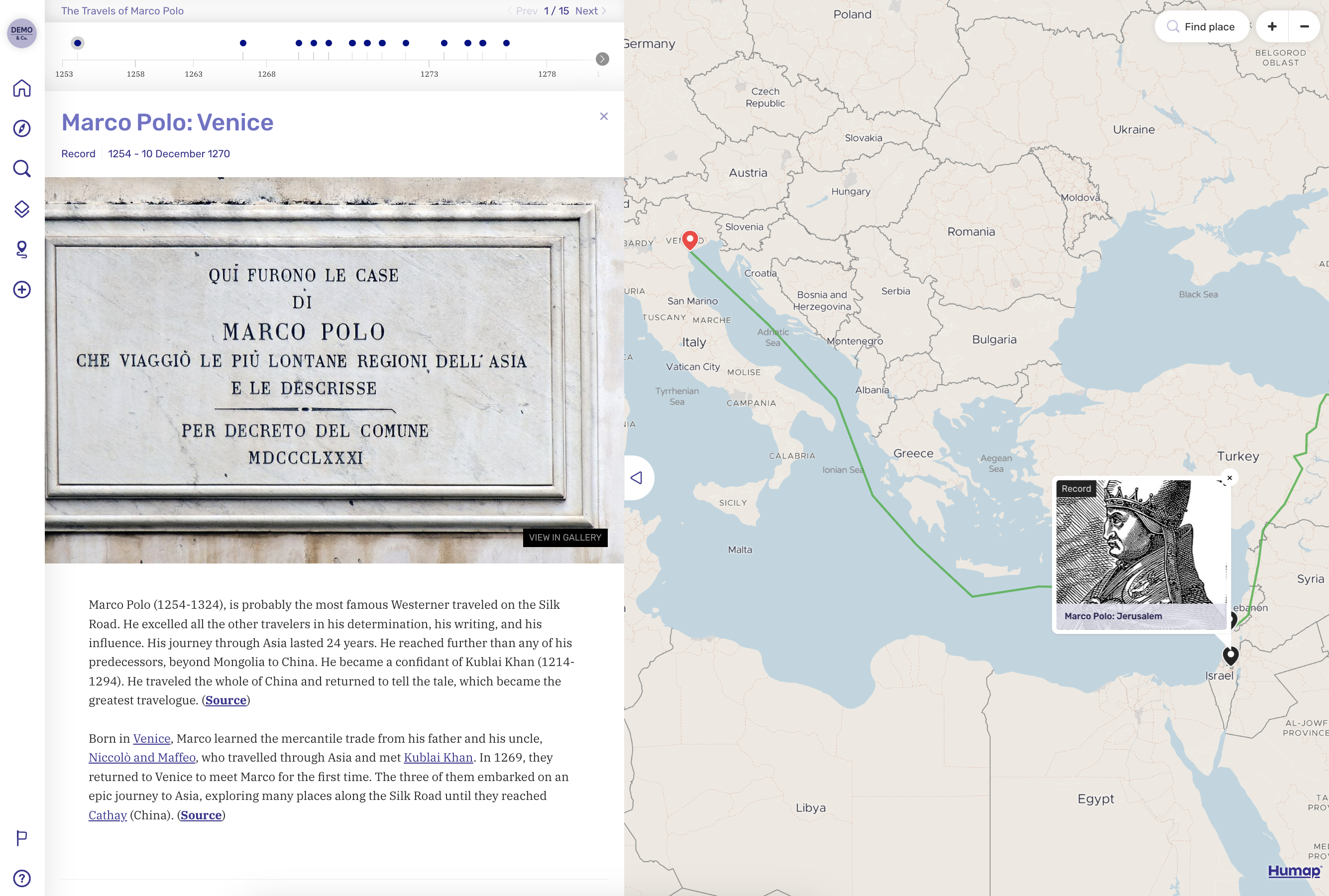Click View in Gallery on the plaque image
This screenshot has width=1329, height=896.
(564, 537)
